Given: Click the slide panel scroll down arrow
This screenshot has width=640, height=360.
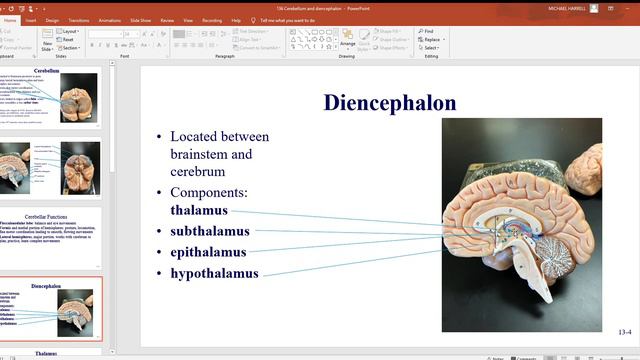Looking at the screenshot, I should coord(112,351).
